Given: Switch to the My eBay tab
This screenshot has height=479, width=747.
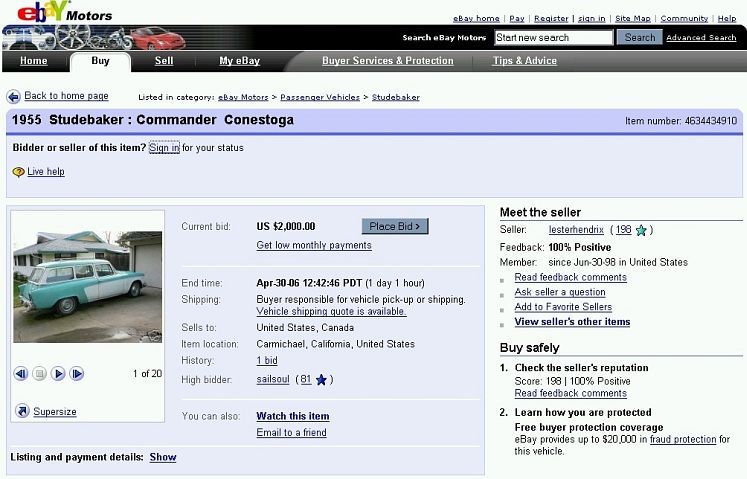Looking at the screenshot, I should click(240, 61).
